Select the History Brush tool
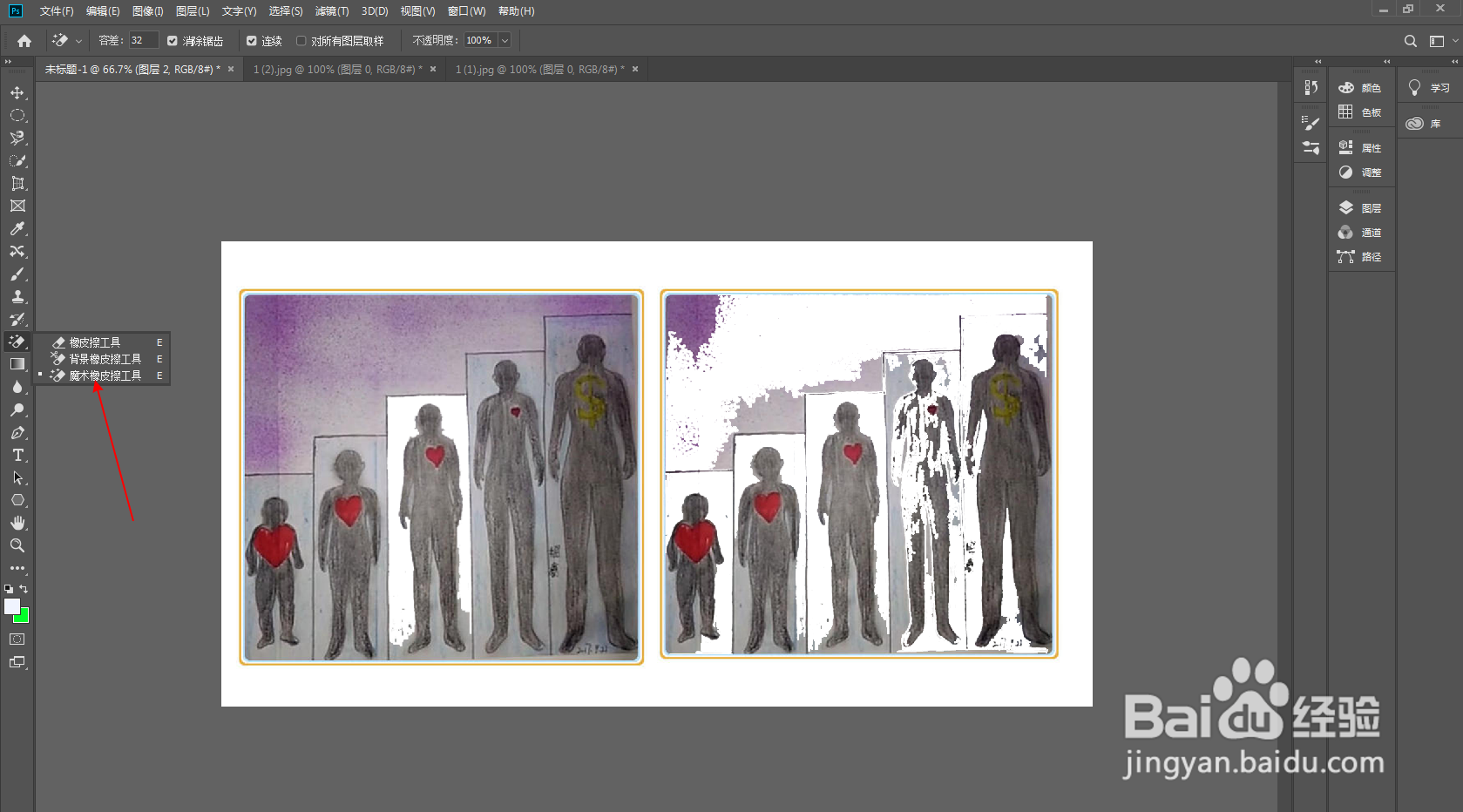1463x812 pixels. click(17, 320)
